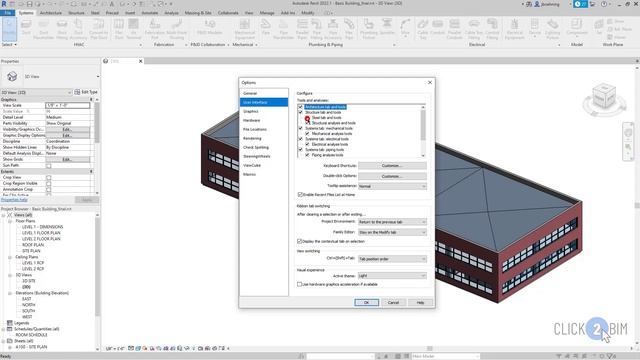
Task: Choose the Conduit tool
Action: (438, 27)
